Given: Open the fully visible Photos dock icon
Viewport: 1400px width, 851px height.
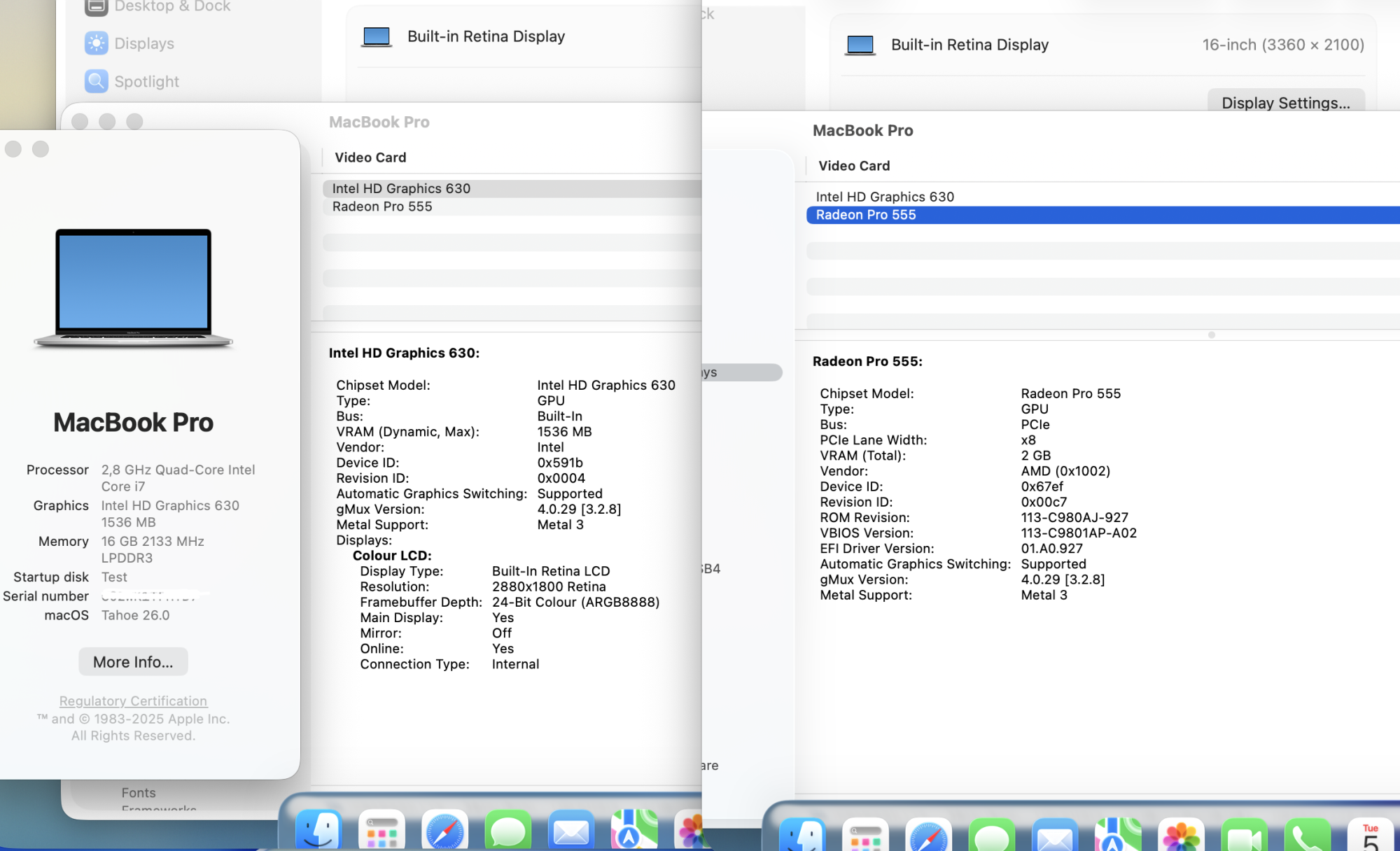Looking at the screenshot, I should [1181, 836].
